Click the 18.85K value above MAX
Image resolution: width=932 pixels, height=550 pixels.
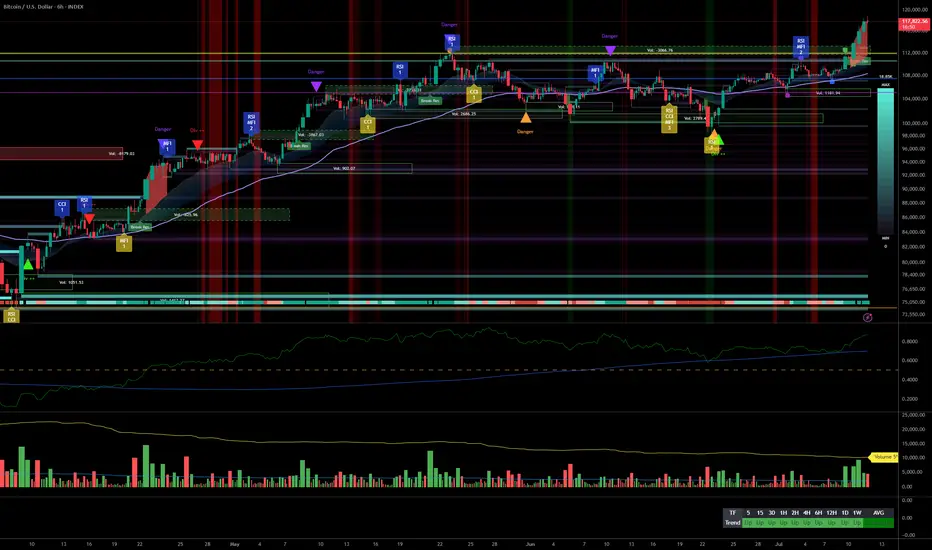[885, 77]
